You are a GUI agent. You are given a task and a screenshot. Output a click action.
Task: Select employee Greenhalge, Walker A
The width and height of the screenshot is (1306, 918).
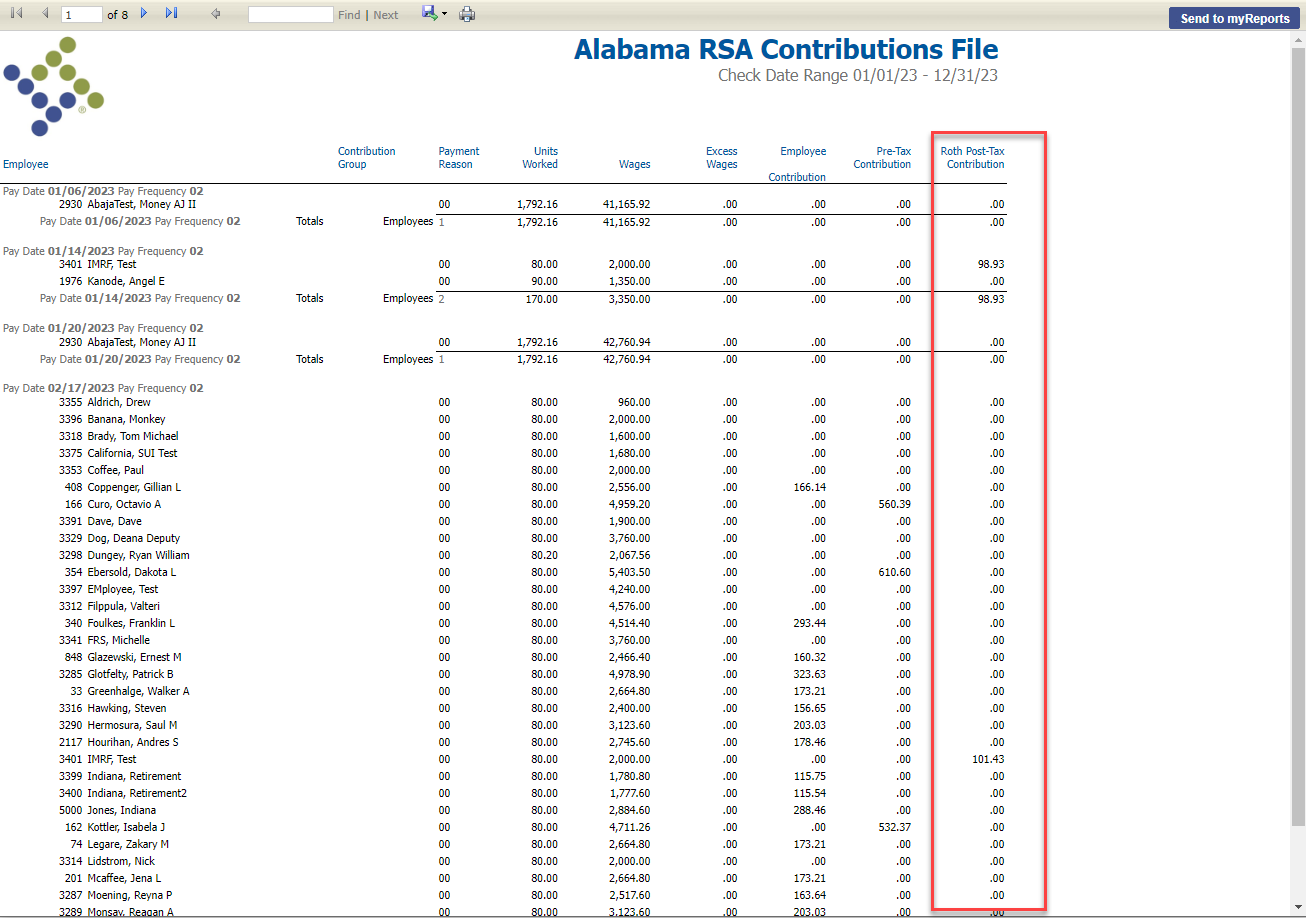tap(138, 691)
